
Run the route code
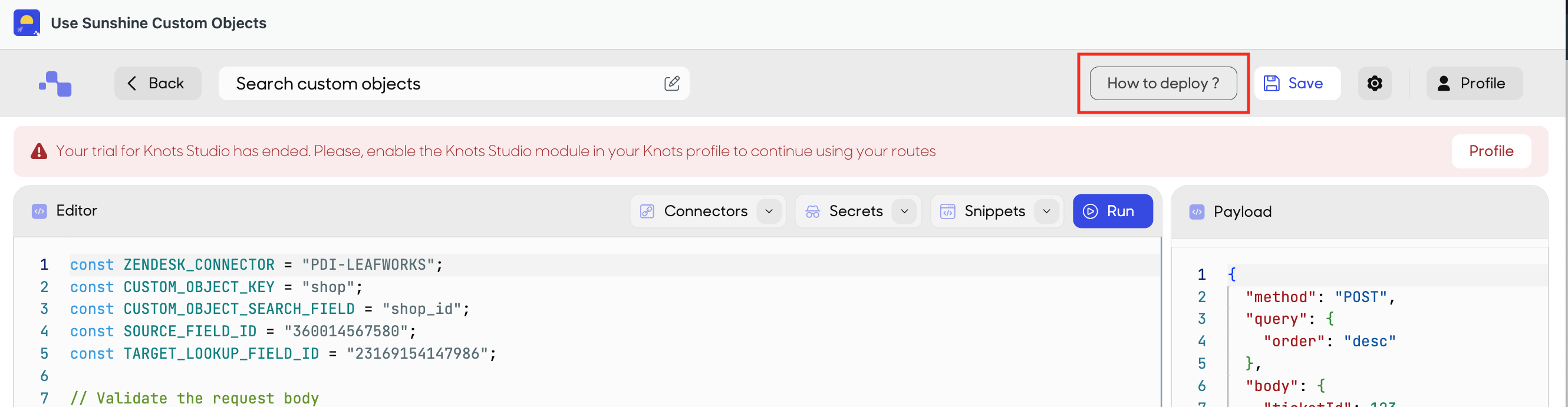pyautogui.click(x=1113, y=211)
